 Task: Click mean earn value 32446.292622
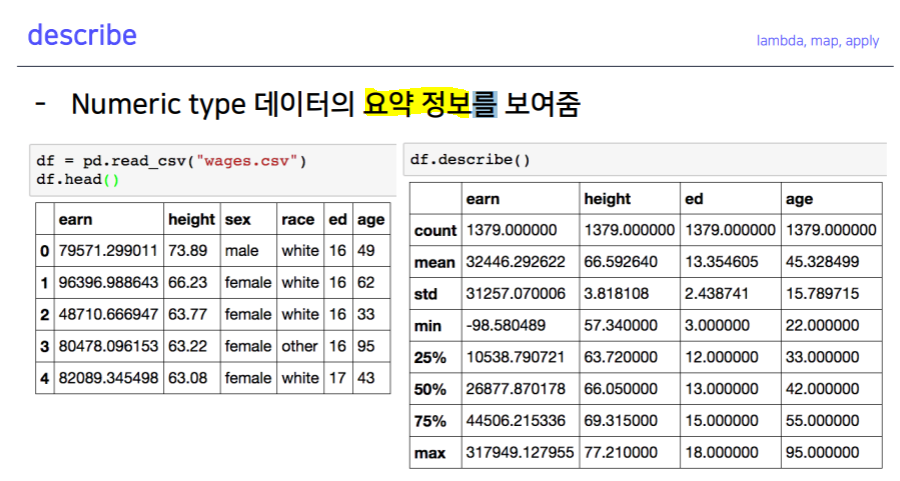515,262
